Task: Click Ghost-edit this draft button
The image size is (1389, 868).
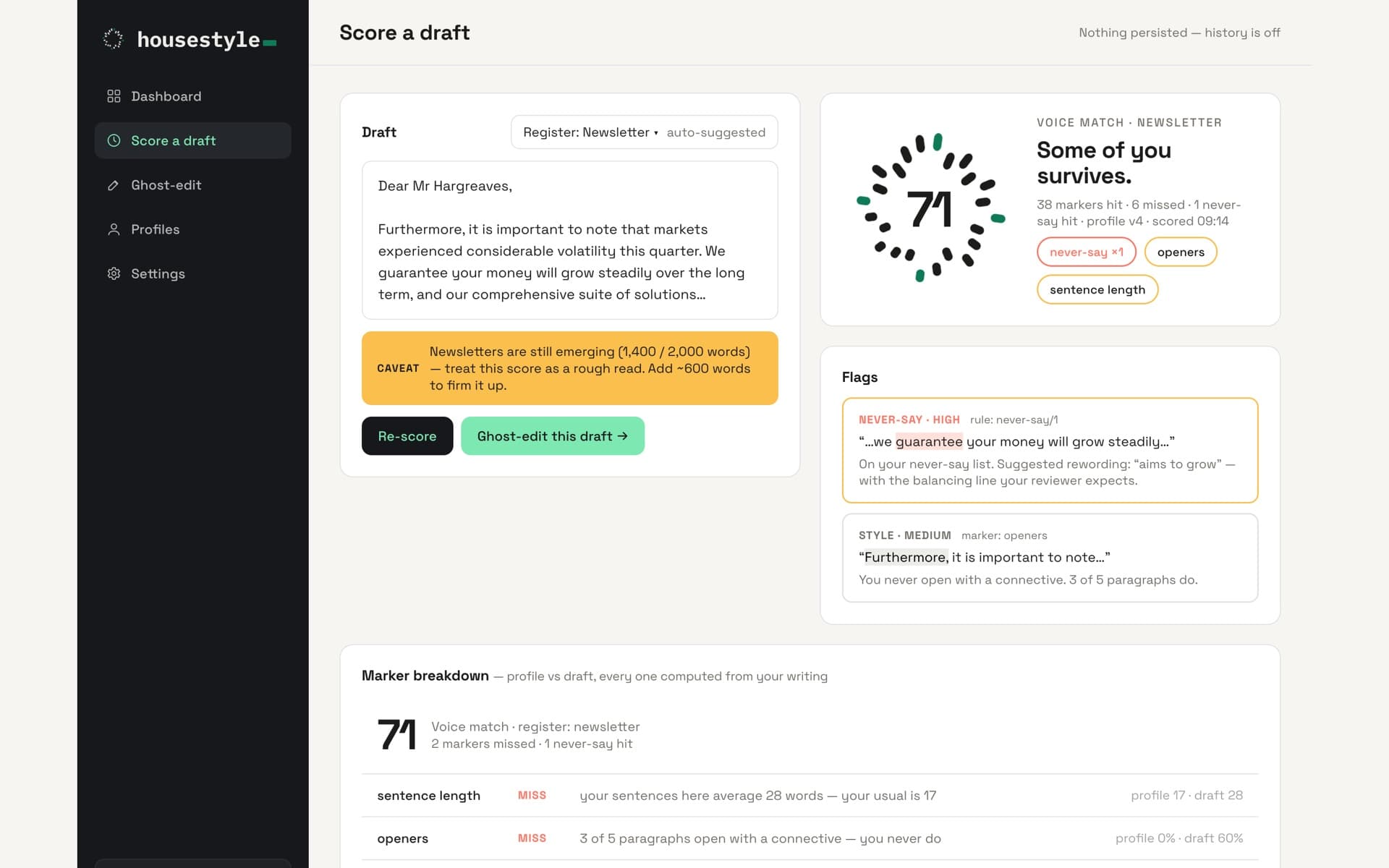Action: (x=552, y=436)
